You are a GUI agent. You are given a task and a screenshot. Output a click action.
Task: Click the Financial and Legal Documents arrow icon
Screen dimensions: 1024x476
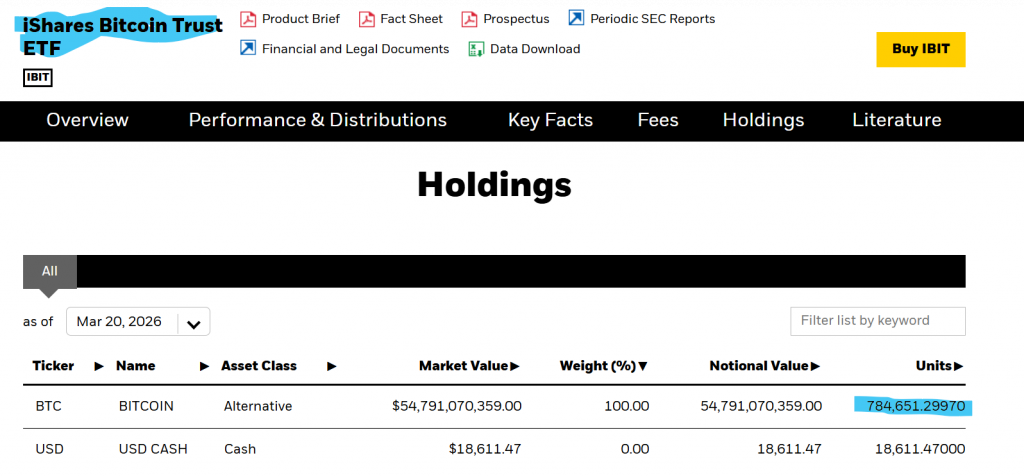tap(248, 48)
